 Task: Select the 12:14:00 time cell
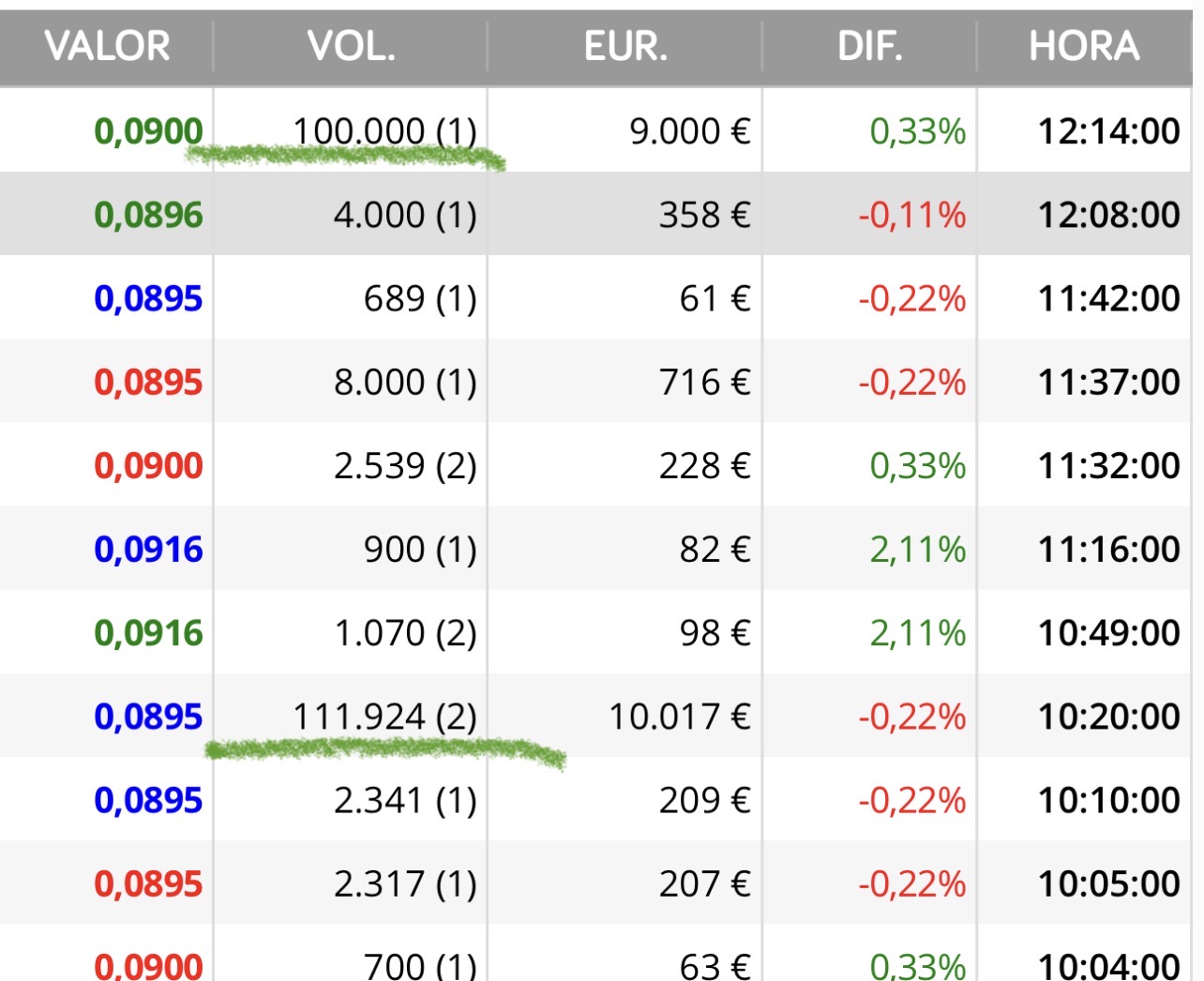pyautogui.click(x=1108, y=131)
